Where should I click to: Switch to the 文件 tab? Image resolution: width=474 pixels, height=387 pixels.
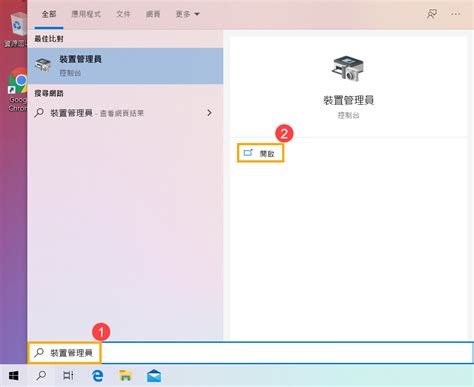tap(123, 14)
